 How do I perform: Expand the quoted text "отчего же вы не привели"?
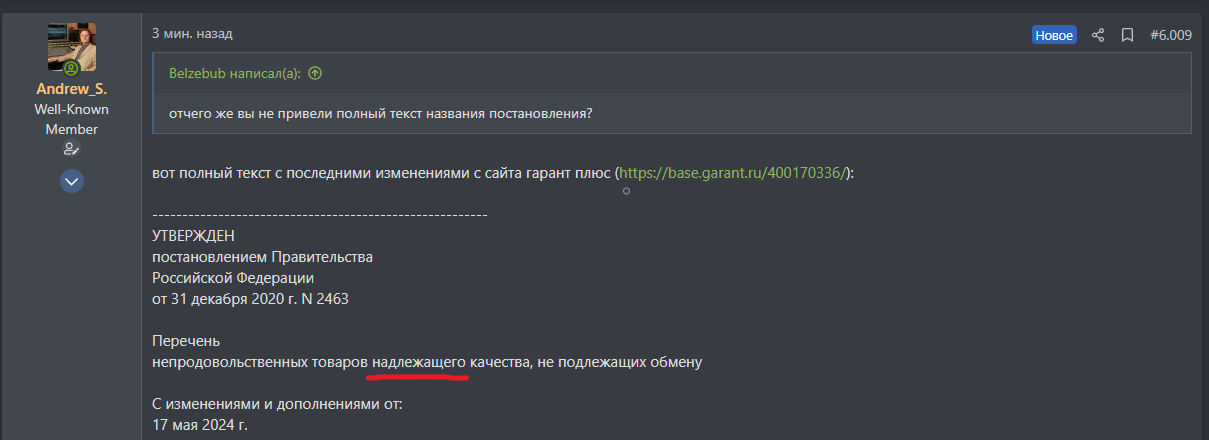coord(381,113)
